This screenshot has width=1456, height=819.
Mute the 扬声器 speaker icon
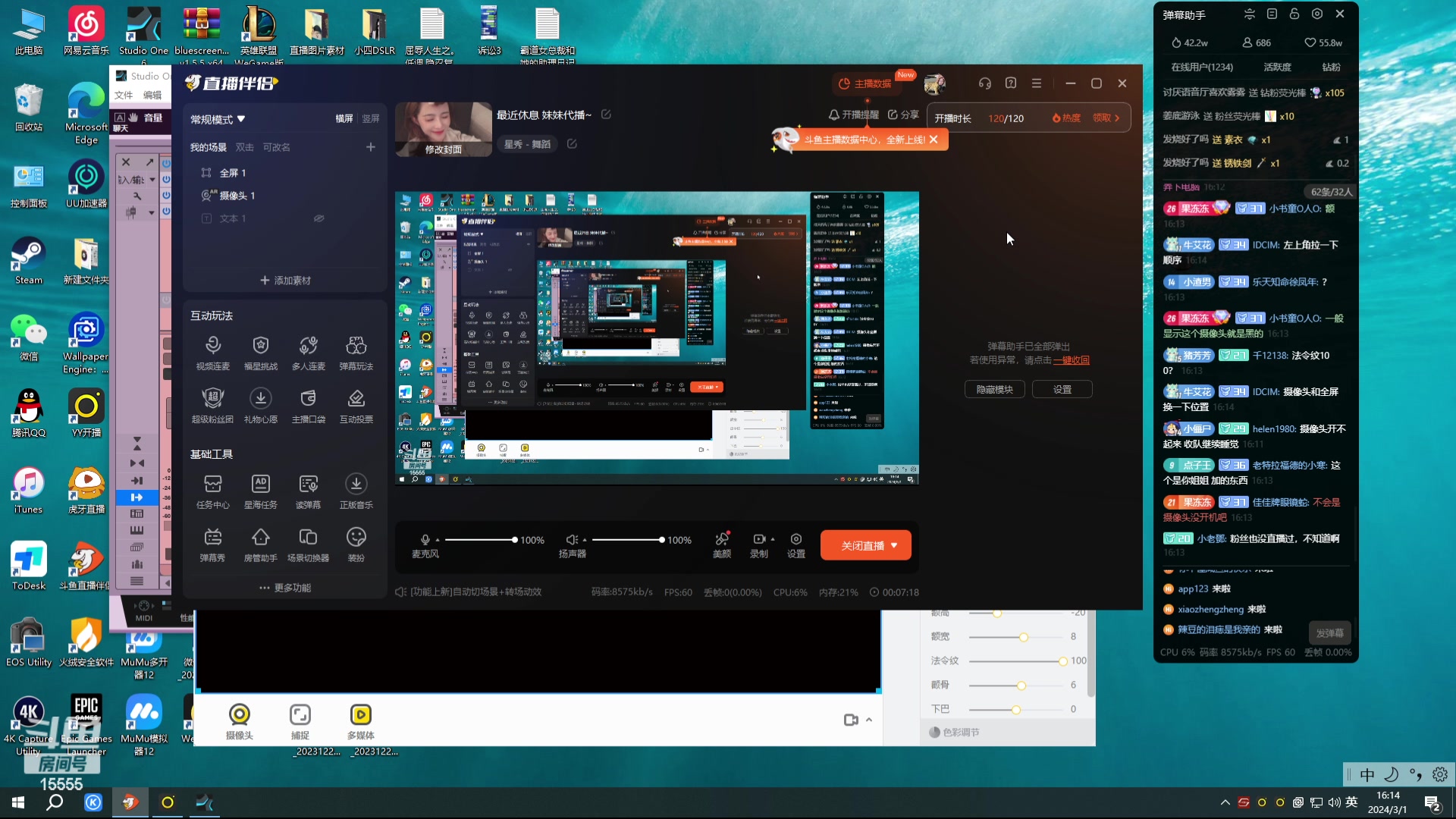(x=572, y=539)
